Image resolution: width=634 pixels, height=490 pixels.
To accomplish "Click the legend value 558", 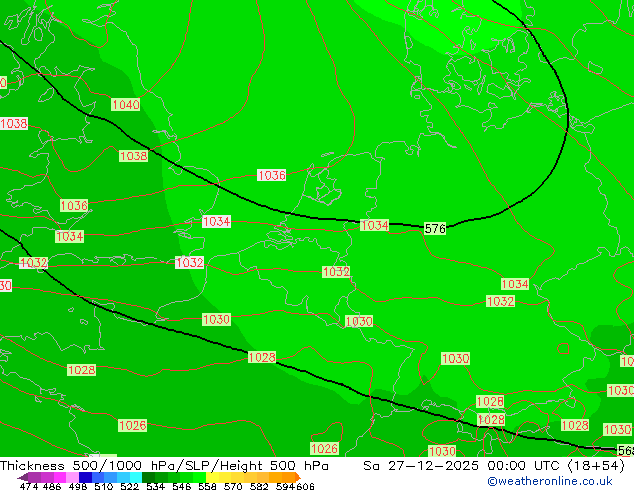I will pyautogui.click(x=207, y=486).
